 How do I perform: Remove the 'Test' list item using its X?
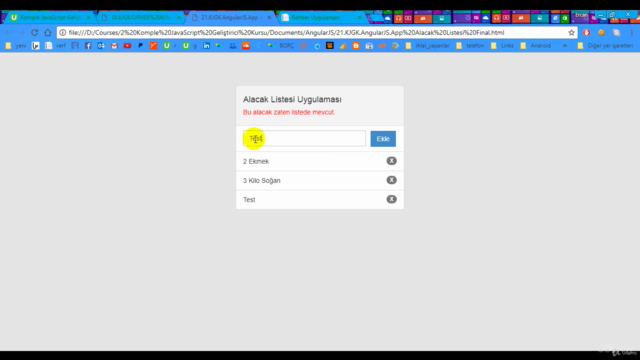[x=391, y=199]
